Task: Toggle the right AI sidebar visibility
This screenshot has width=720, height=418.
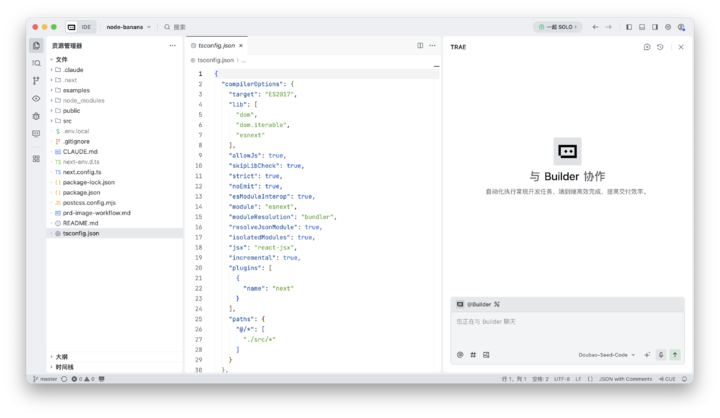Action: coord(655,27)
